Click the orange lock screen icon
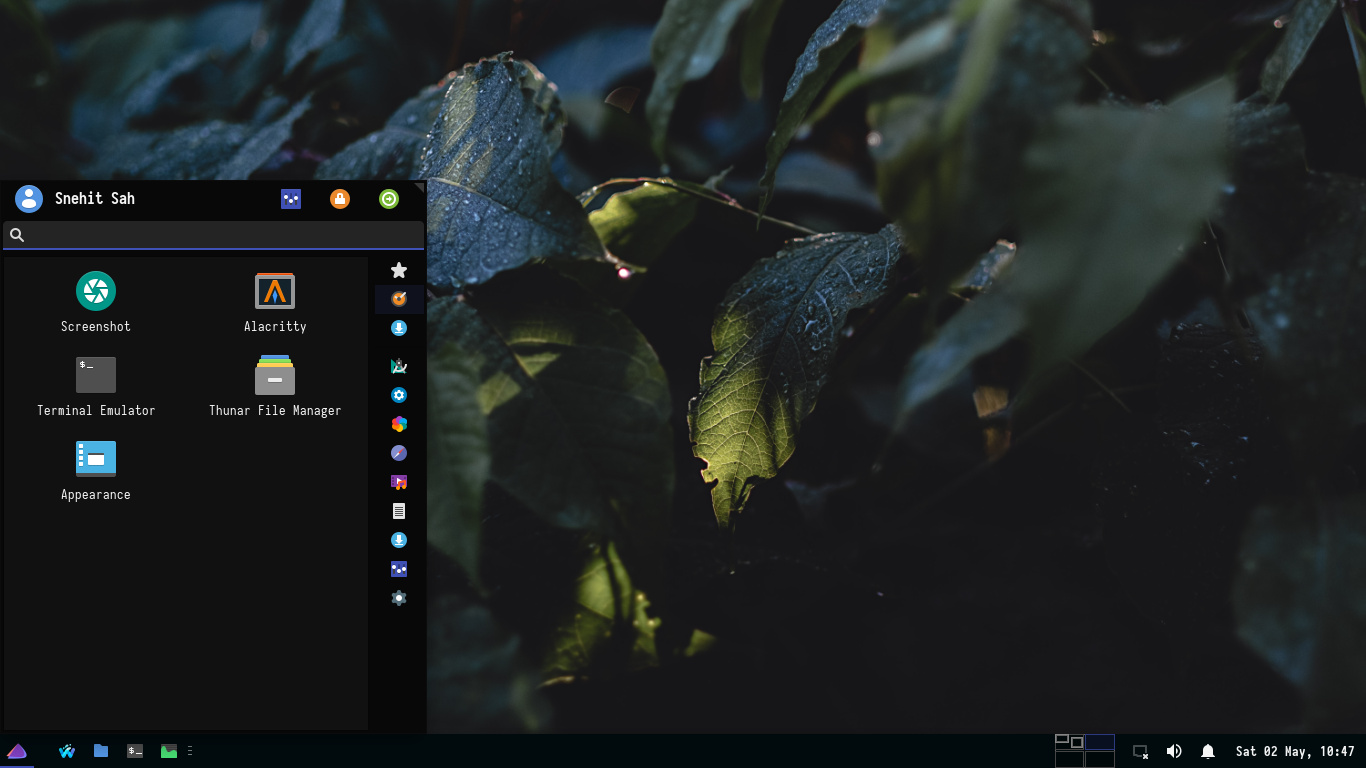The height and width of the screenshot is (768, 1366). (x=340, y=199)
